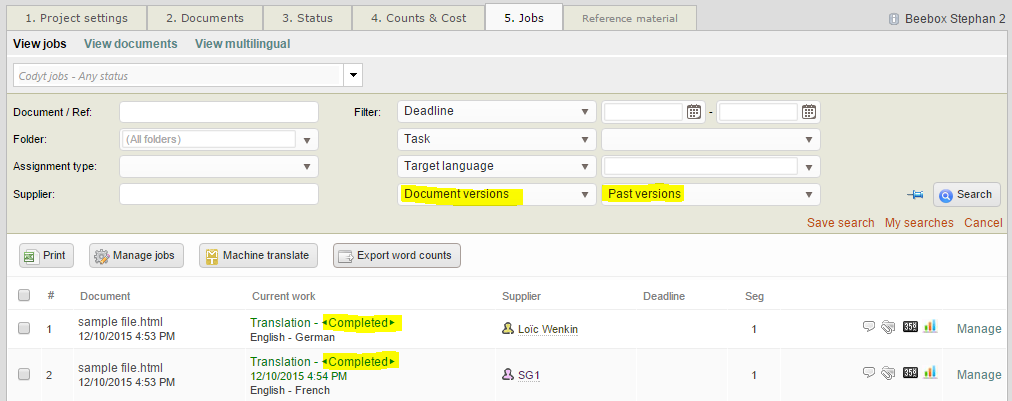Click the comment bubble icon for job 1
Image resolution: width=1012 pixels, height=401 pixels.
[870, 327]
